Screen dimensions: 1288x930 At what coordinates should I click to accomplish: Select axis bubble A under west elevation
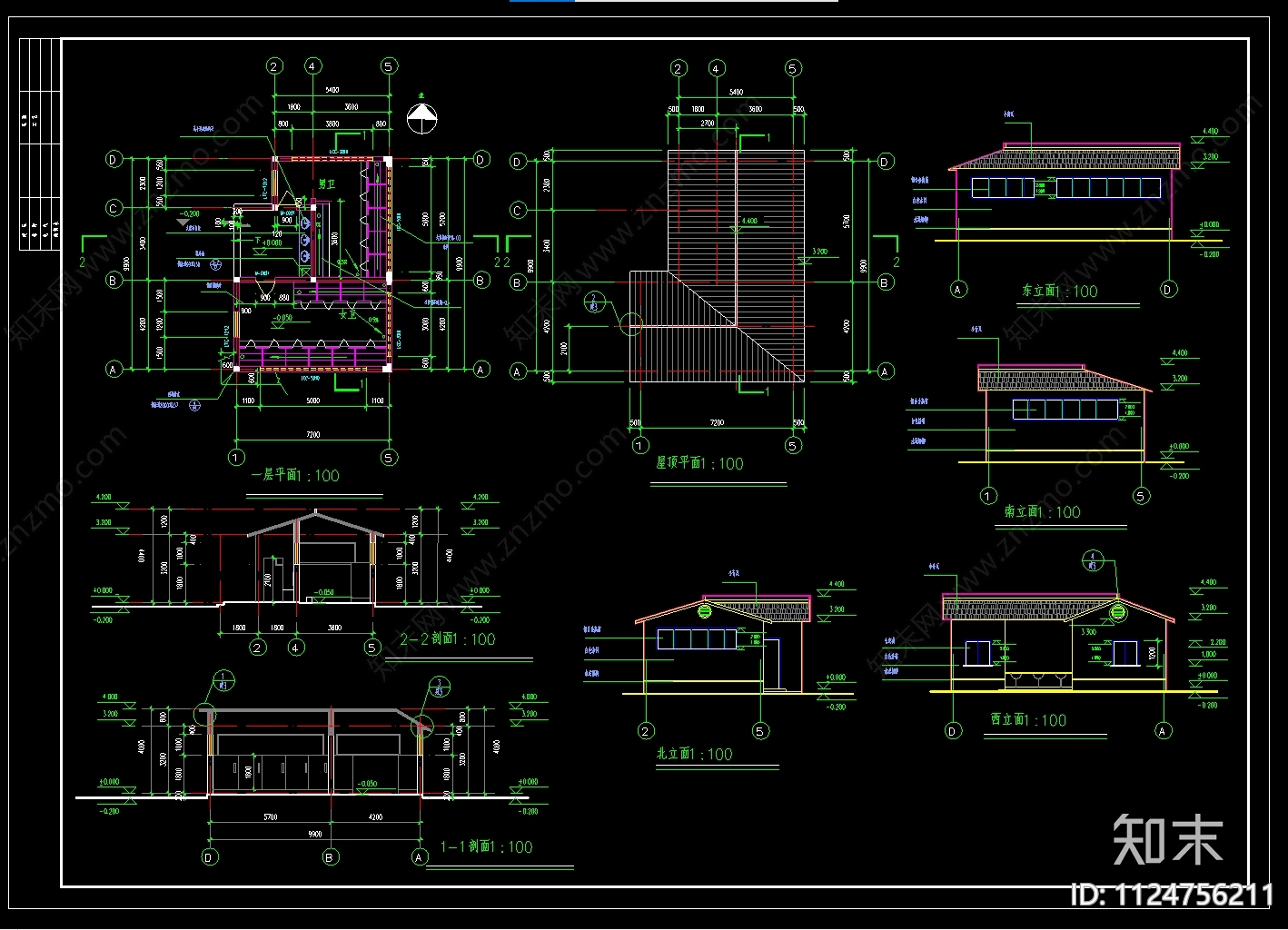(x=1163, y=731)
